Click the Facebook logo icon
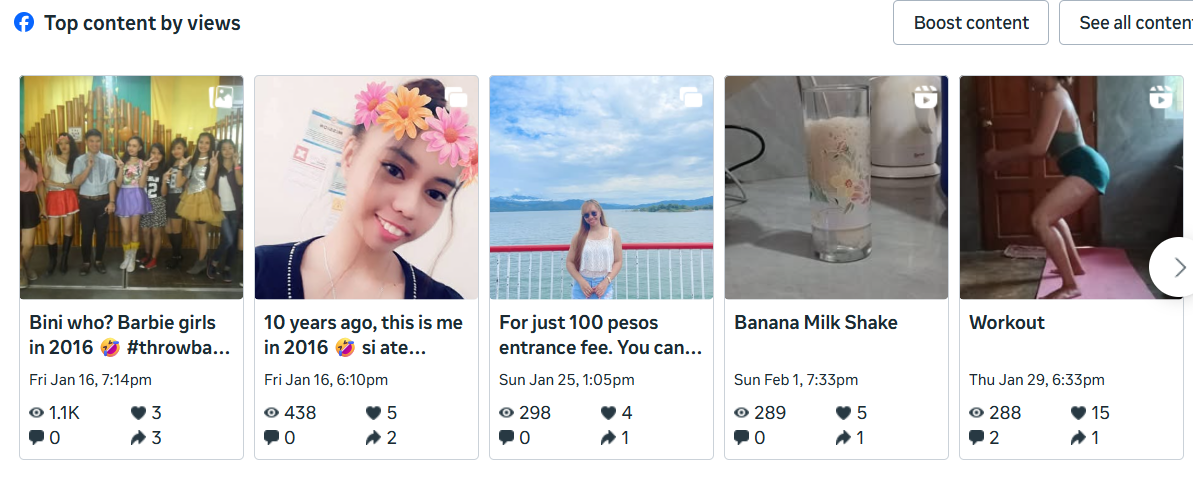 tap(24, 22)
